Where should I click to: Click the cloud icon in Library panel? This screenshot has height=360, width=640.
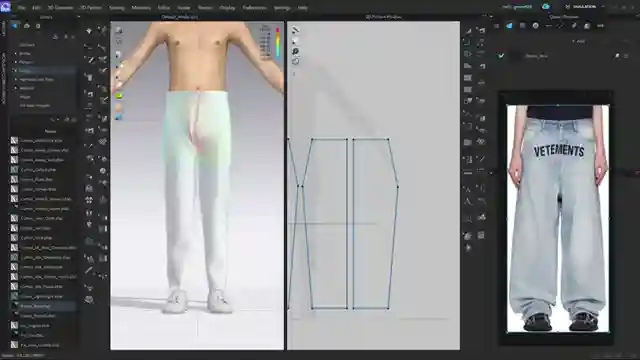27,26
